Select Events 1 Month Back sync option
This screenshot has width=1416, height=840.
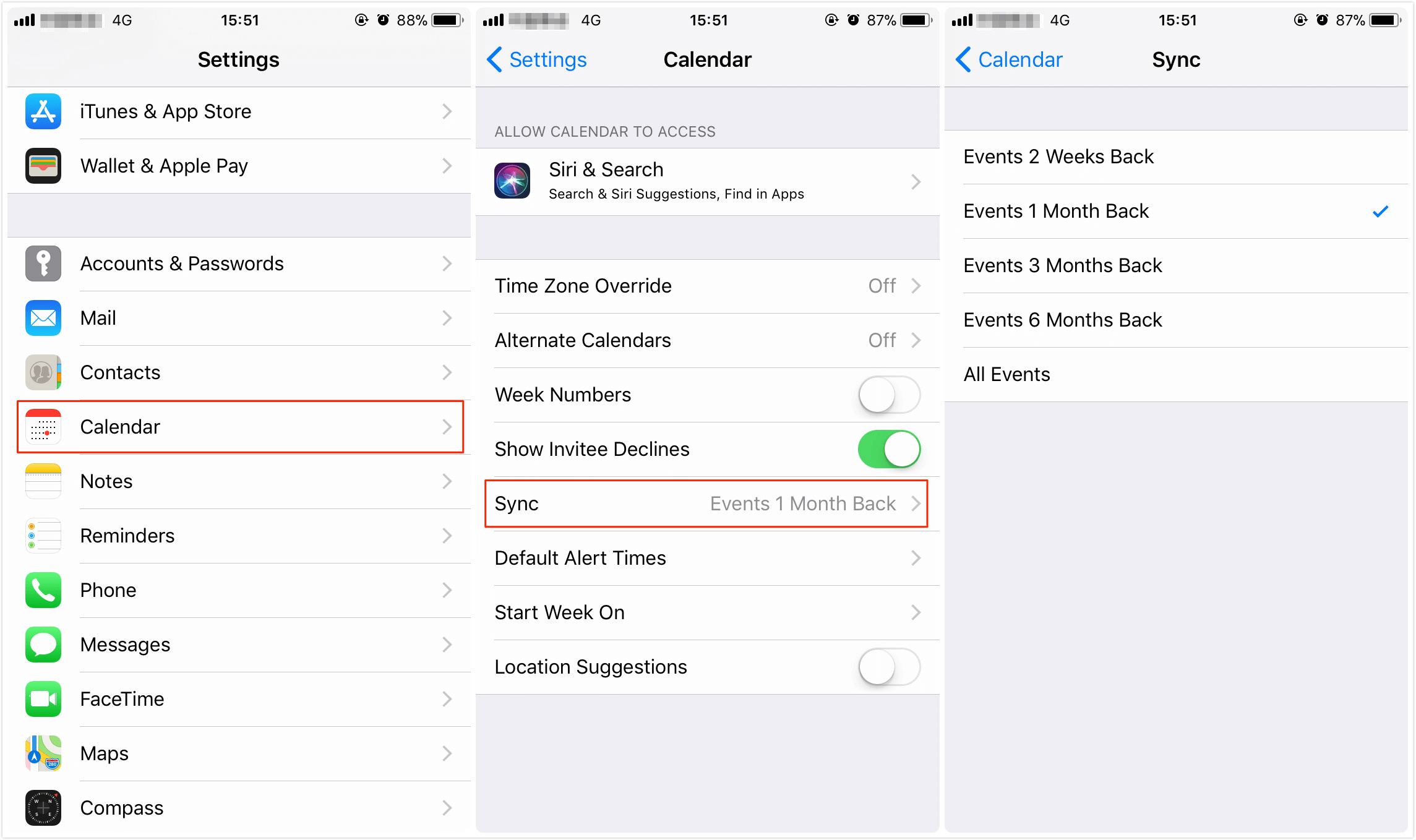[x=1180, y=210]
